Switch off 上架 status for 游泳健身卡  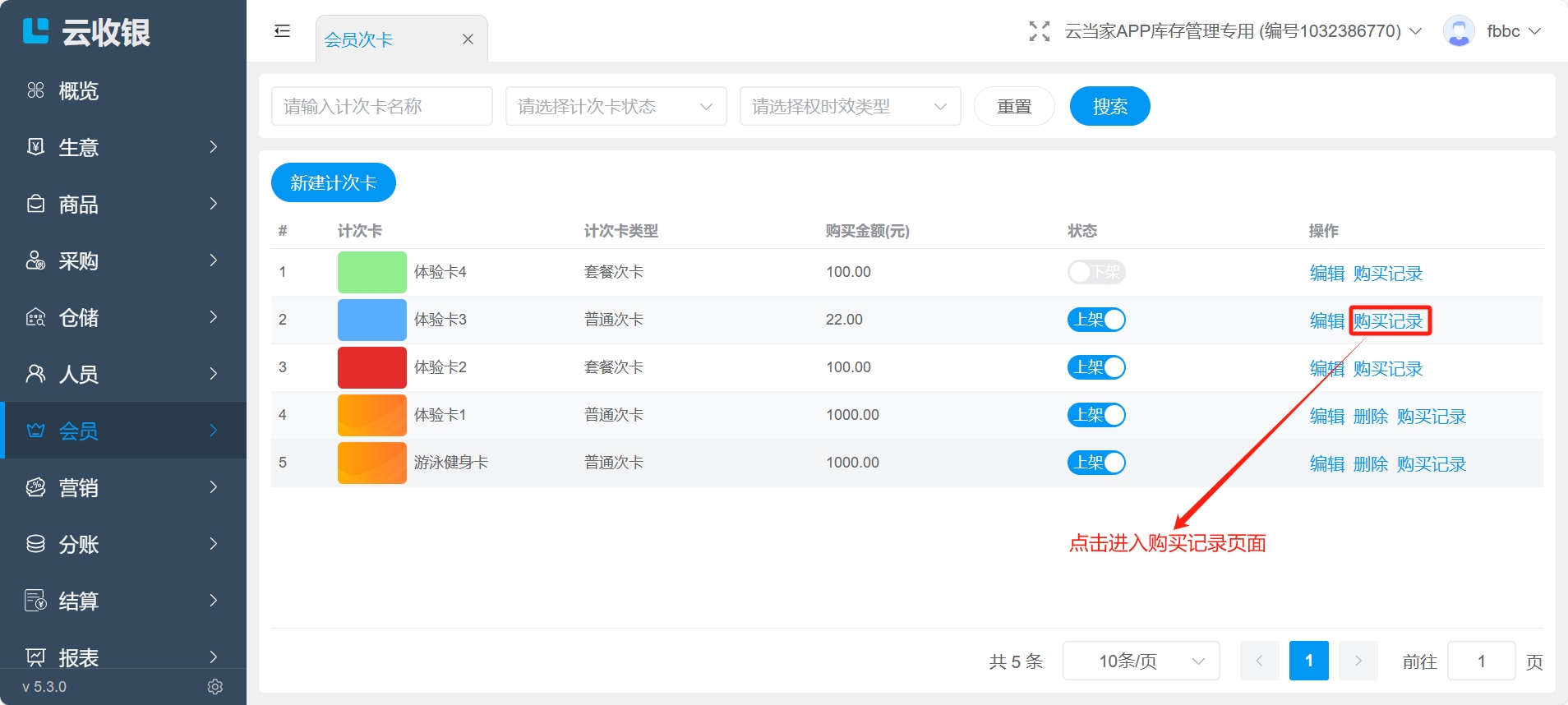pos(1095,463)
